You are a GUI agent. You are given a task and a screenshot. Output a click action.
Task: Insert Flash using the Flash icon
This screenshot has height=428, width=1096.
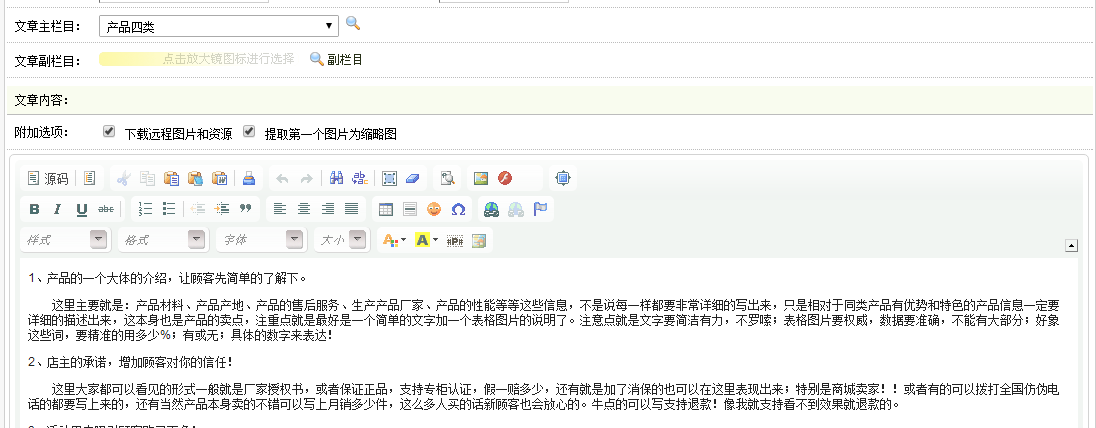pos(505,179)
